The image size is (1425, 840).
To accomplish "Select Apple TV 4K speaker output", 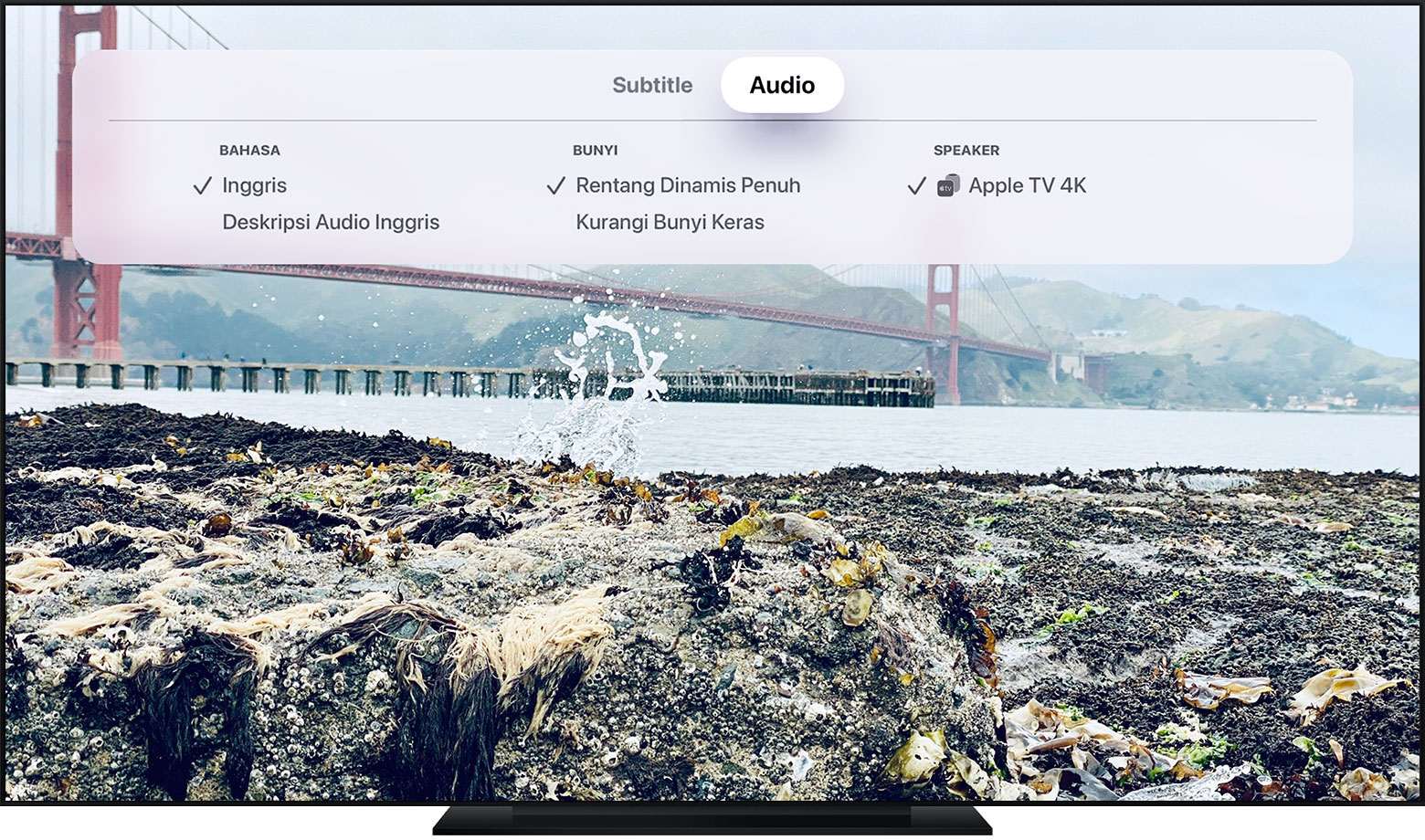I will click(1027, 185).
